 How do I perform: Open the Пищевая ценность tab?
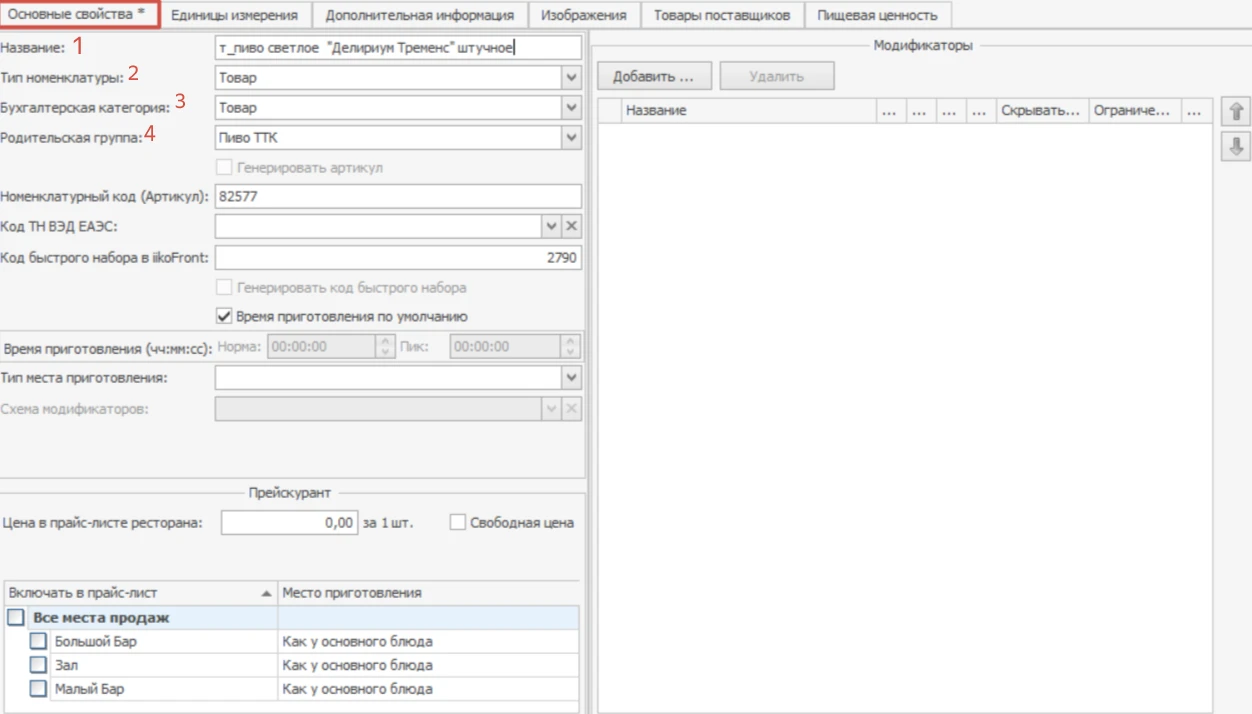[877, 15]
